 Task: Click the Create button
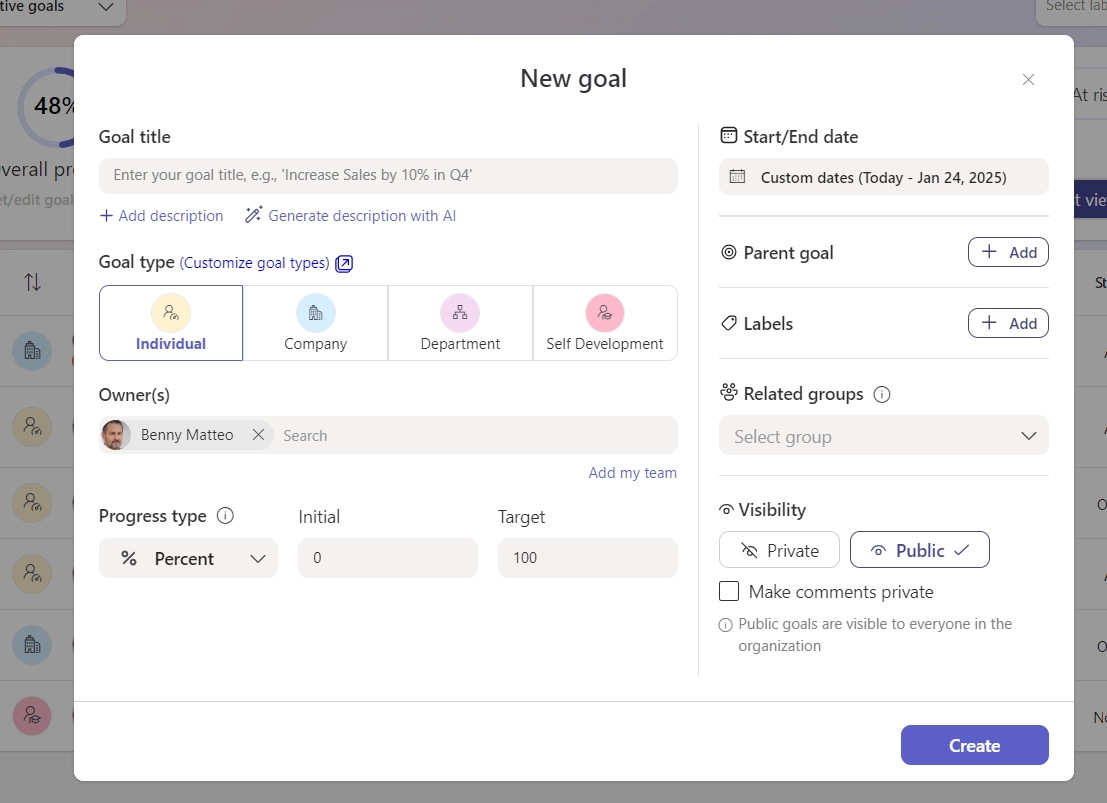973,744
